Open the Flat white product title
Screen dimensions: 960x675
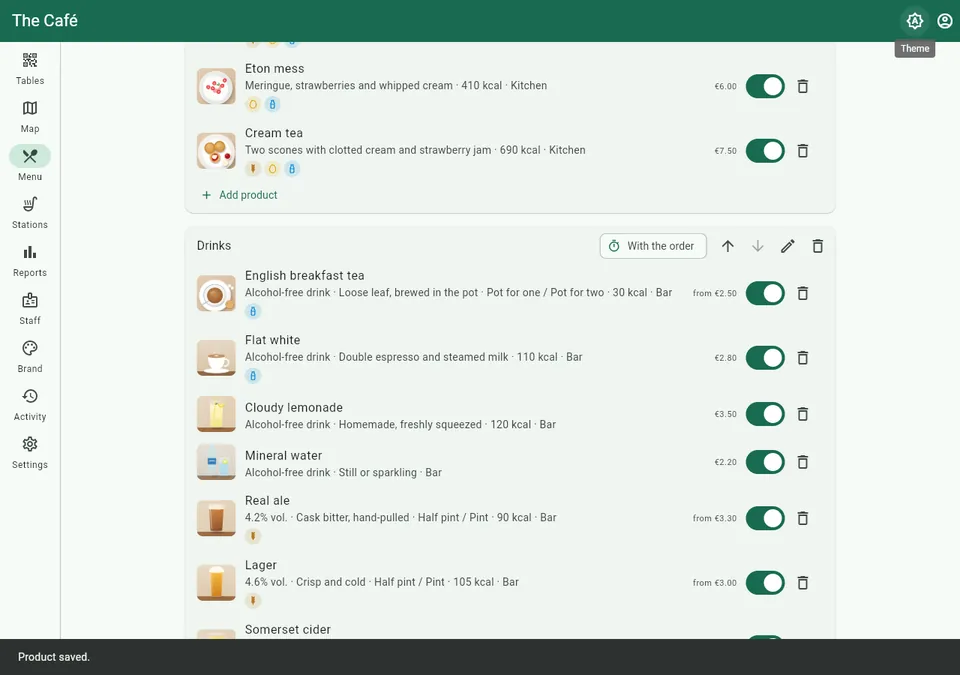tap(272, 340)
